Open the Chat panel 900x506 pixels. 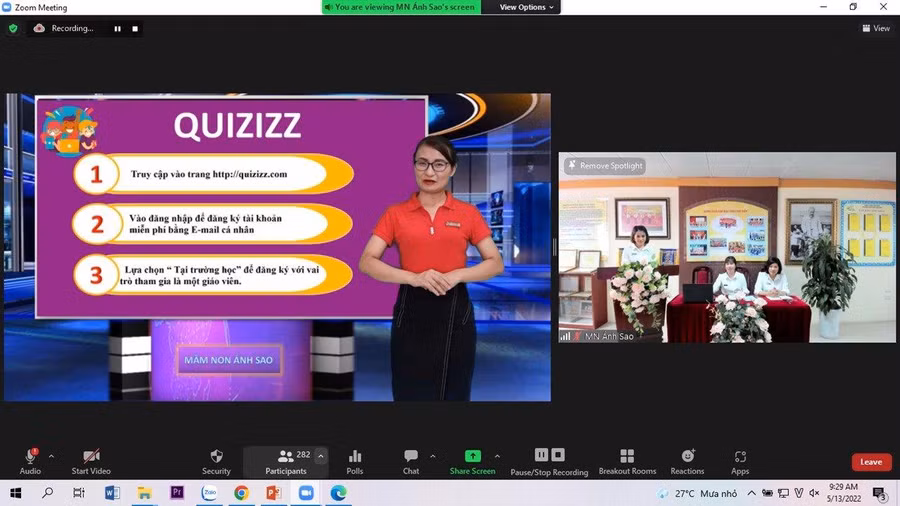tap(411, 461)
